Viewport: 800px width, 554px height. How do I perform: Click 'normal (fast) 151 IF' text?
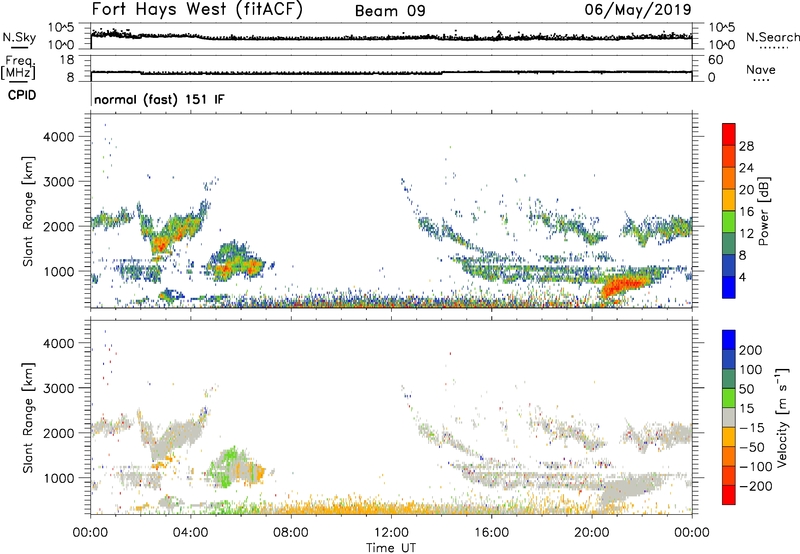[x=159, y=99]
